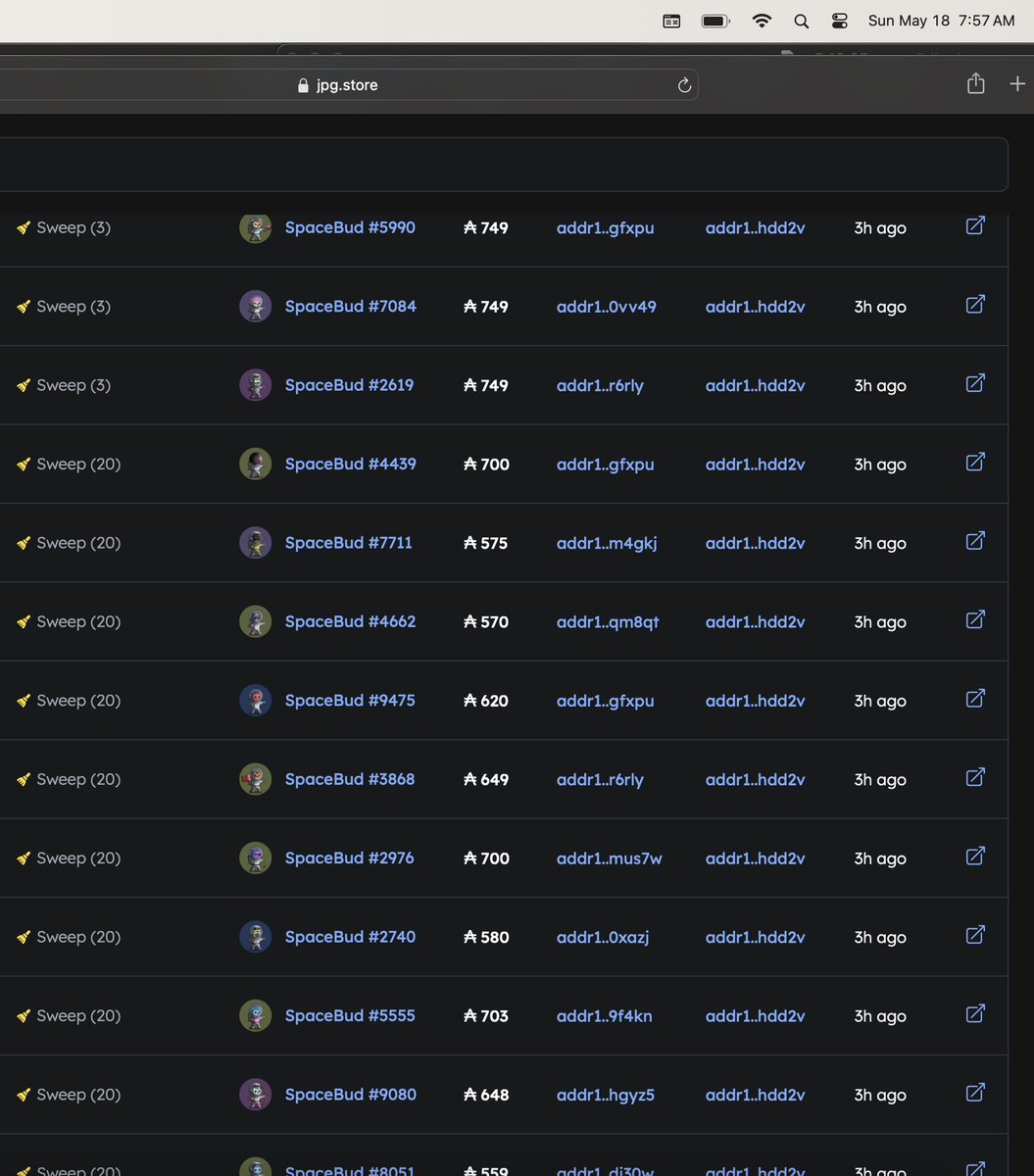Open the SpaceBud #4439 link
This screenshot has height=1176, width=1034.
(351, 464)
